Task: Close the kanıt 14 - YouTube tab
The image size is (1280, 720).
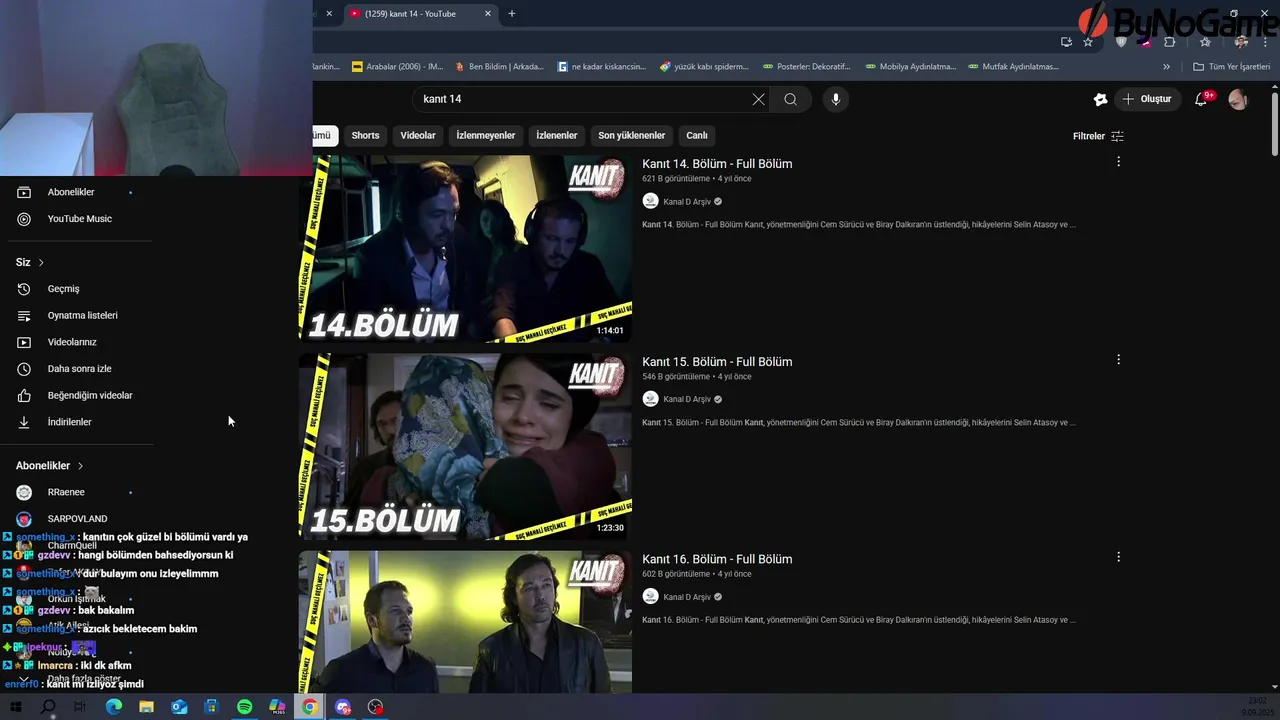Action: (488, 14)
